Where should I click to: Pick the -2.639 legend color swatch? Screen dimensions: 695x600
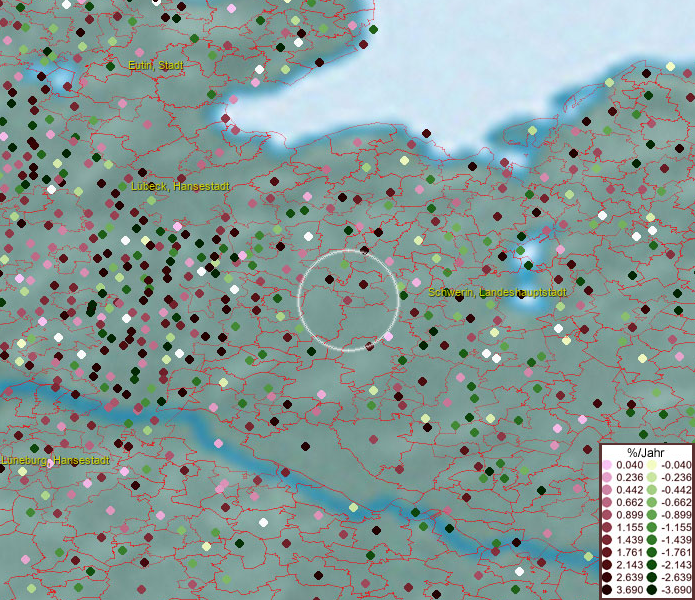coord(652,577)
